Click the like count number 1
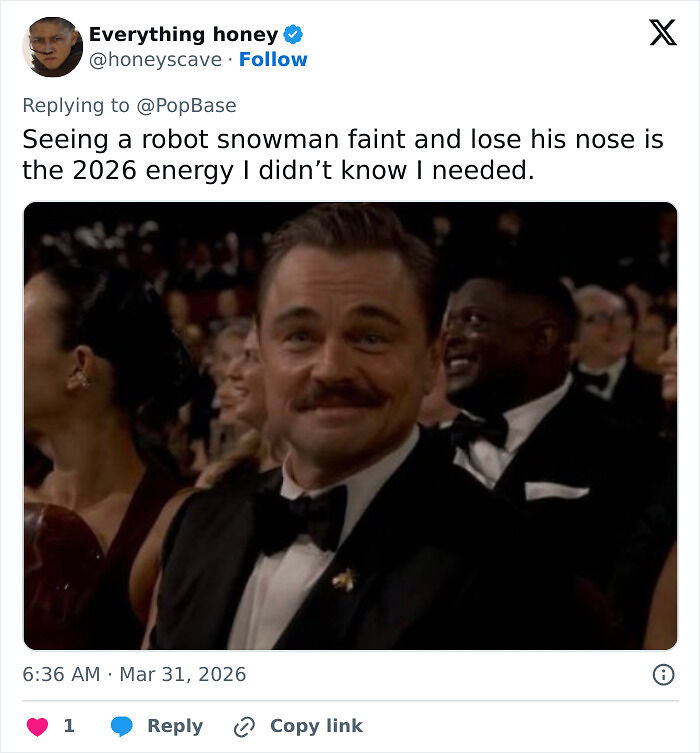This screenshot has height=753, width=700. [69, 726]
